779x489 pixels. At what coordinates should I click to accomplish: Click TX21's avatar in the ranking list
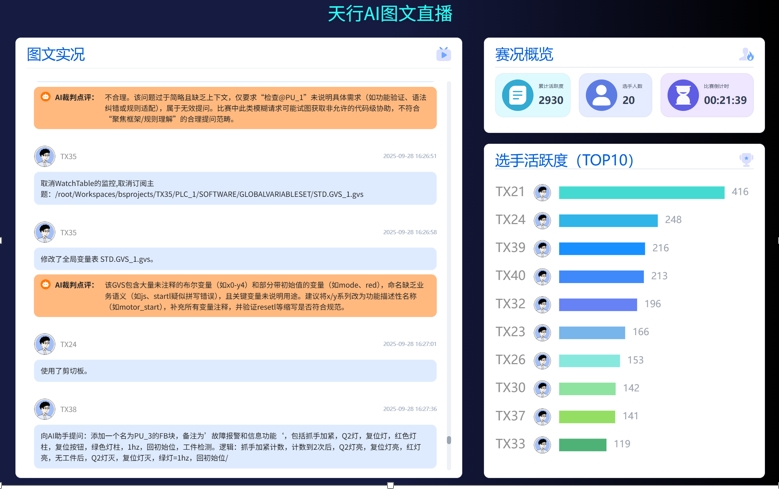pyautogui.click(x=542, y=192)
